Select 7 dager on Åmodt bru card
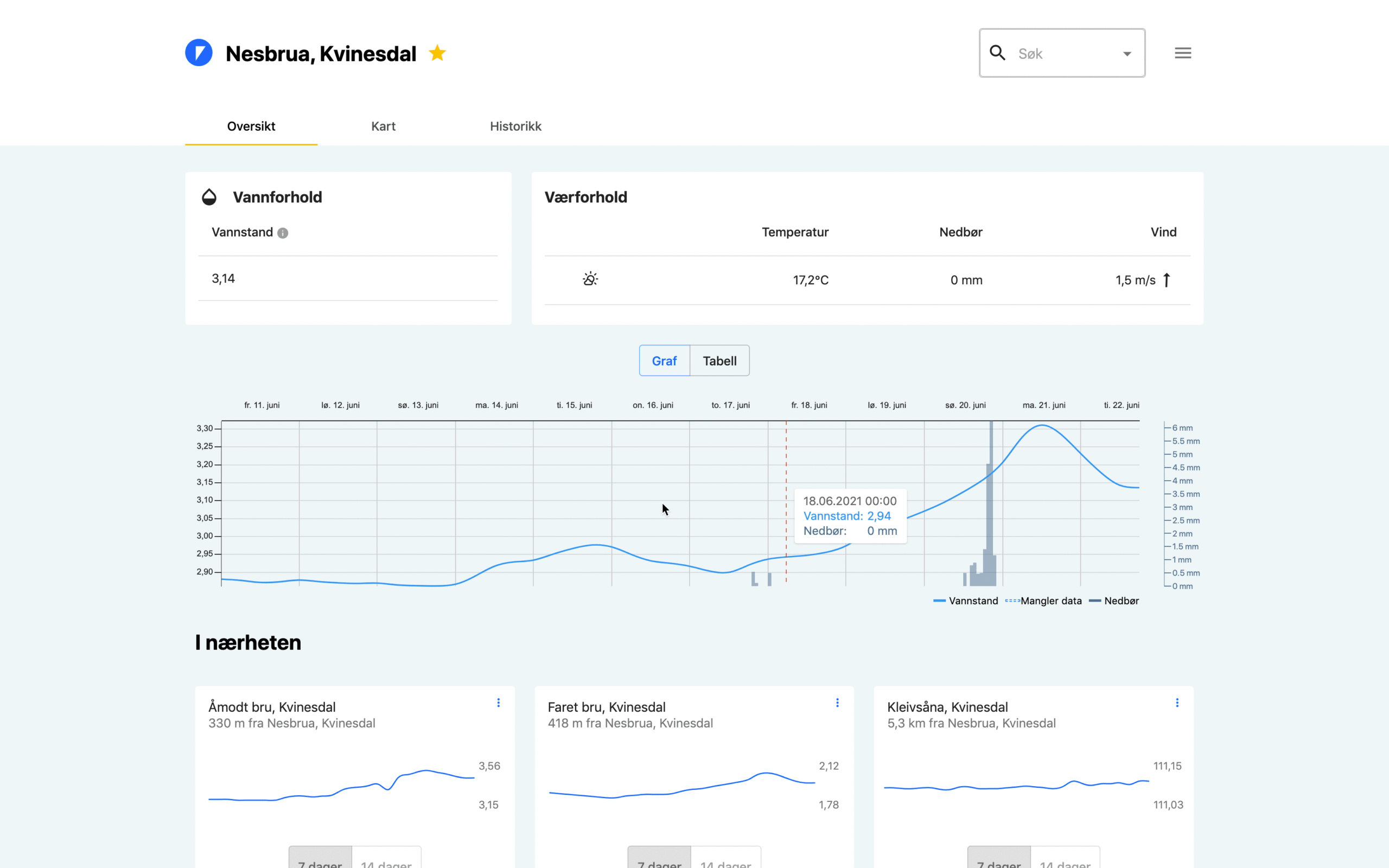Viewport: 1389px width, 868px height. click(x=320, y=858)
